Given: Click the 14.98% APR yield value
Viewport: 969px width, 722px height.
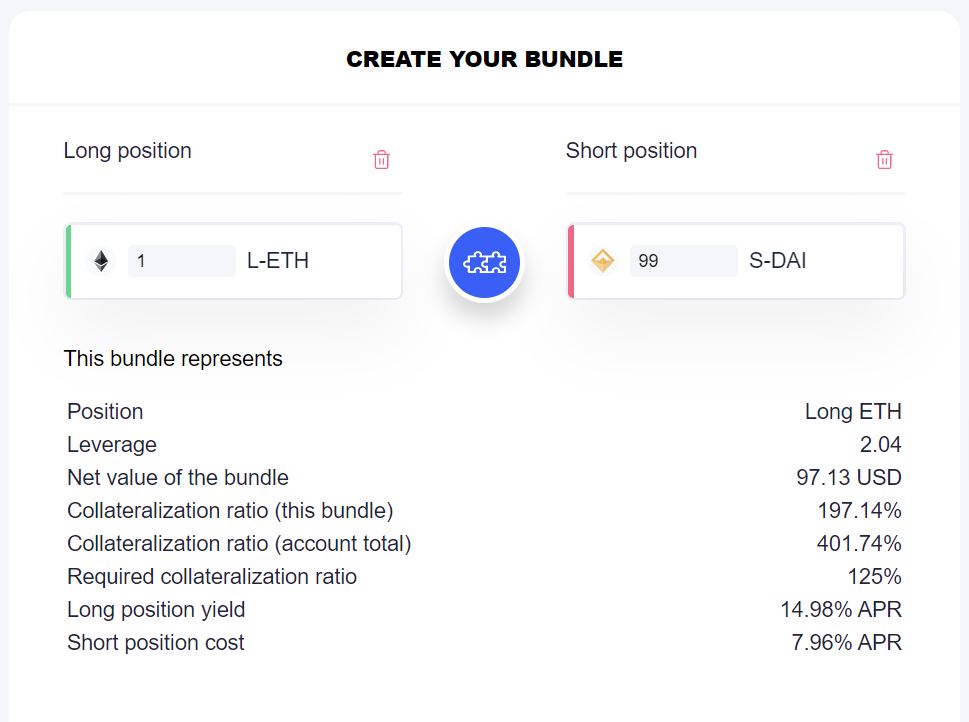Looking at the screenshot, I should tap(841, 610).
